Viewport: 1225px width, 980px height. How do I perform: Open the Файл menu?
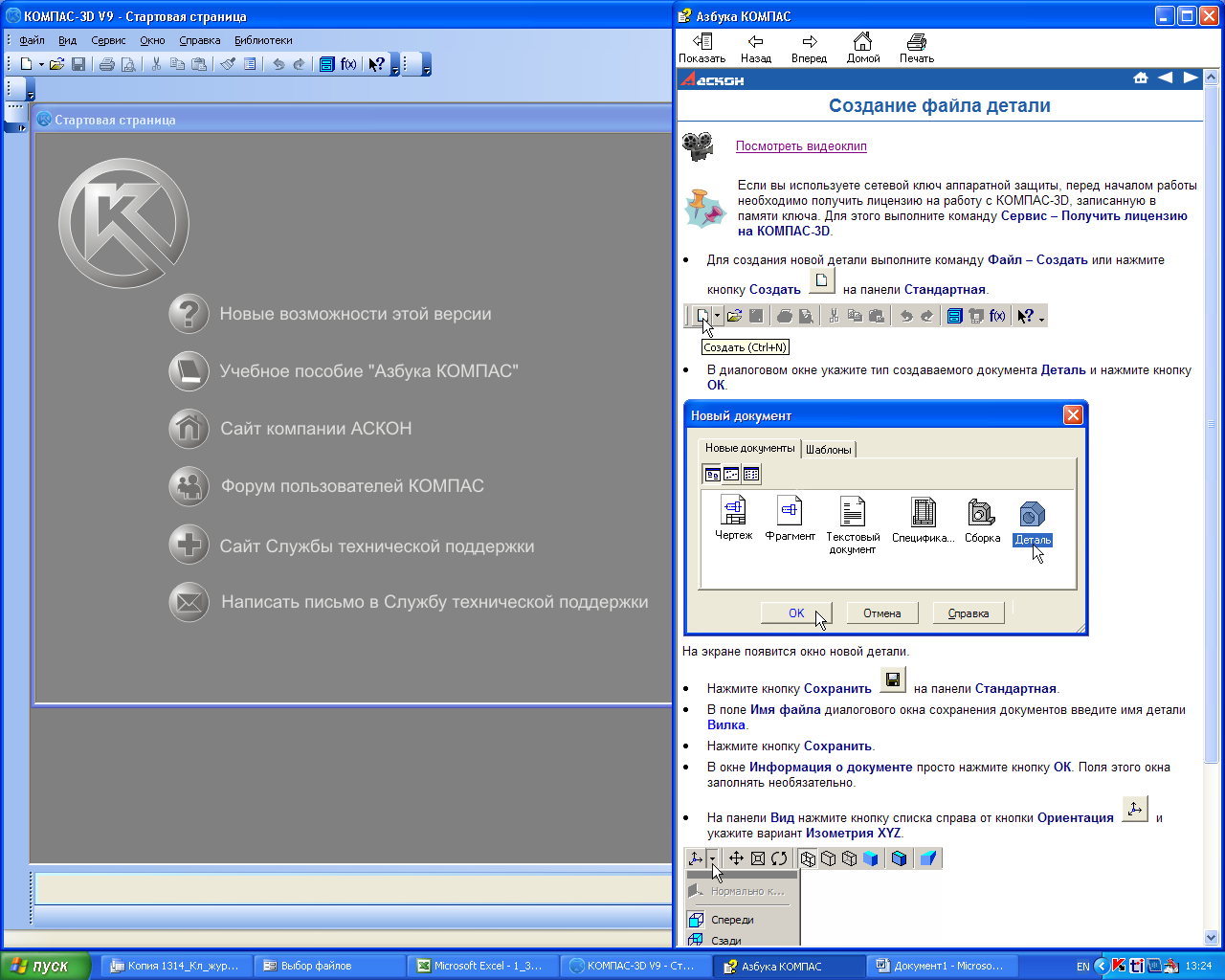tap(32, 40)
